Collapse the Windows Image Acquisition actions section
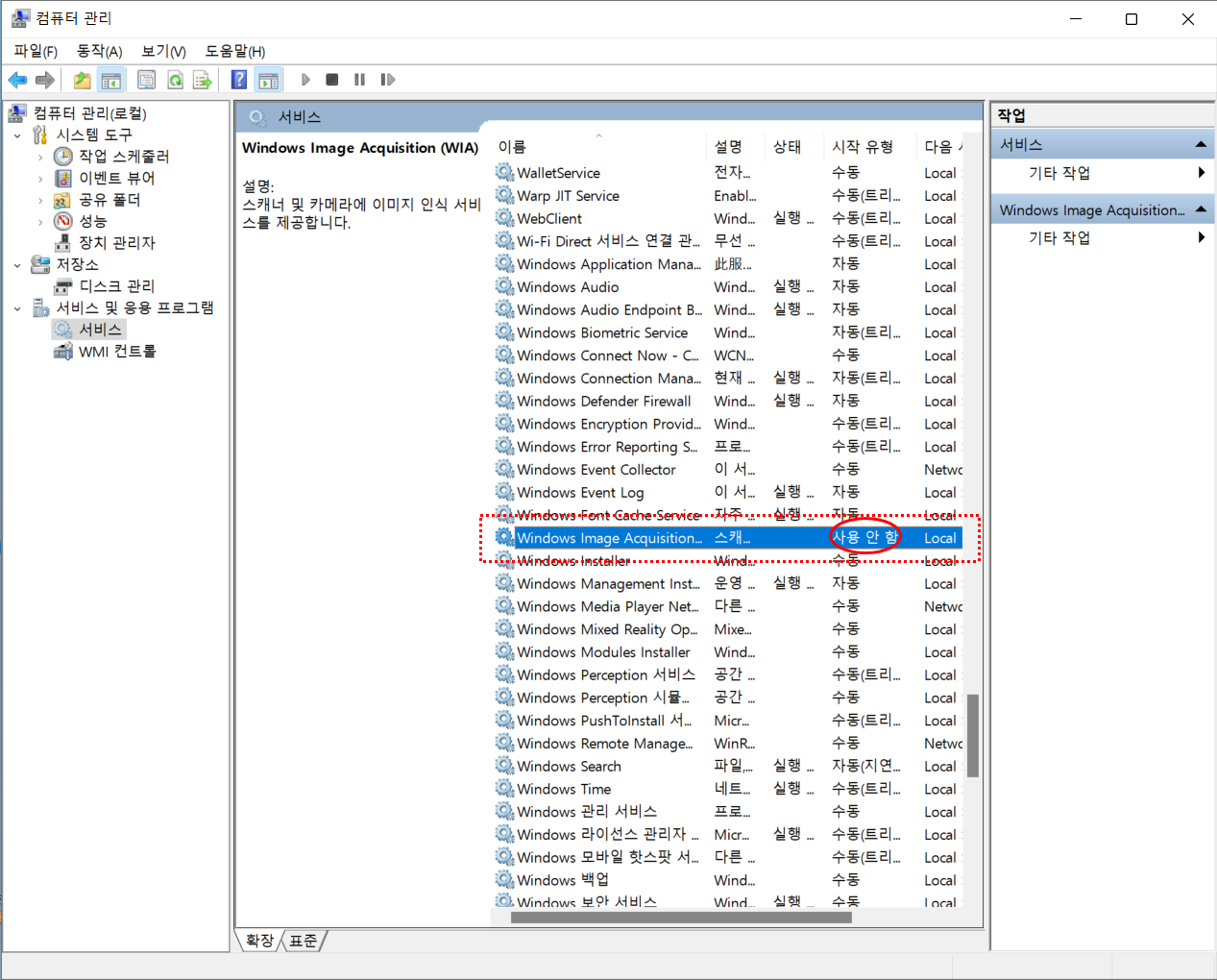 pos(1201,210)
